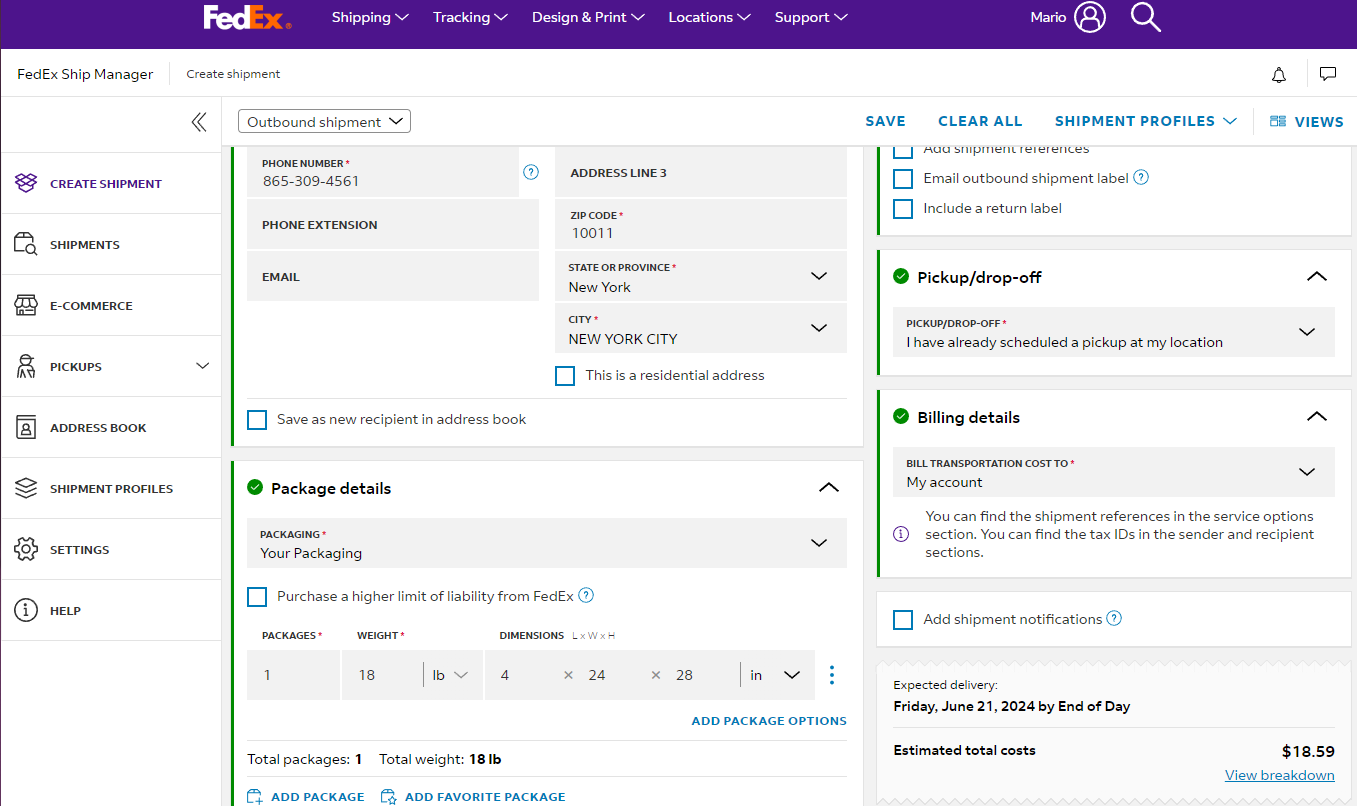Enable Email outbound shipment label checkbox
The image size is (1357, 806).
pos(903,179)
